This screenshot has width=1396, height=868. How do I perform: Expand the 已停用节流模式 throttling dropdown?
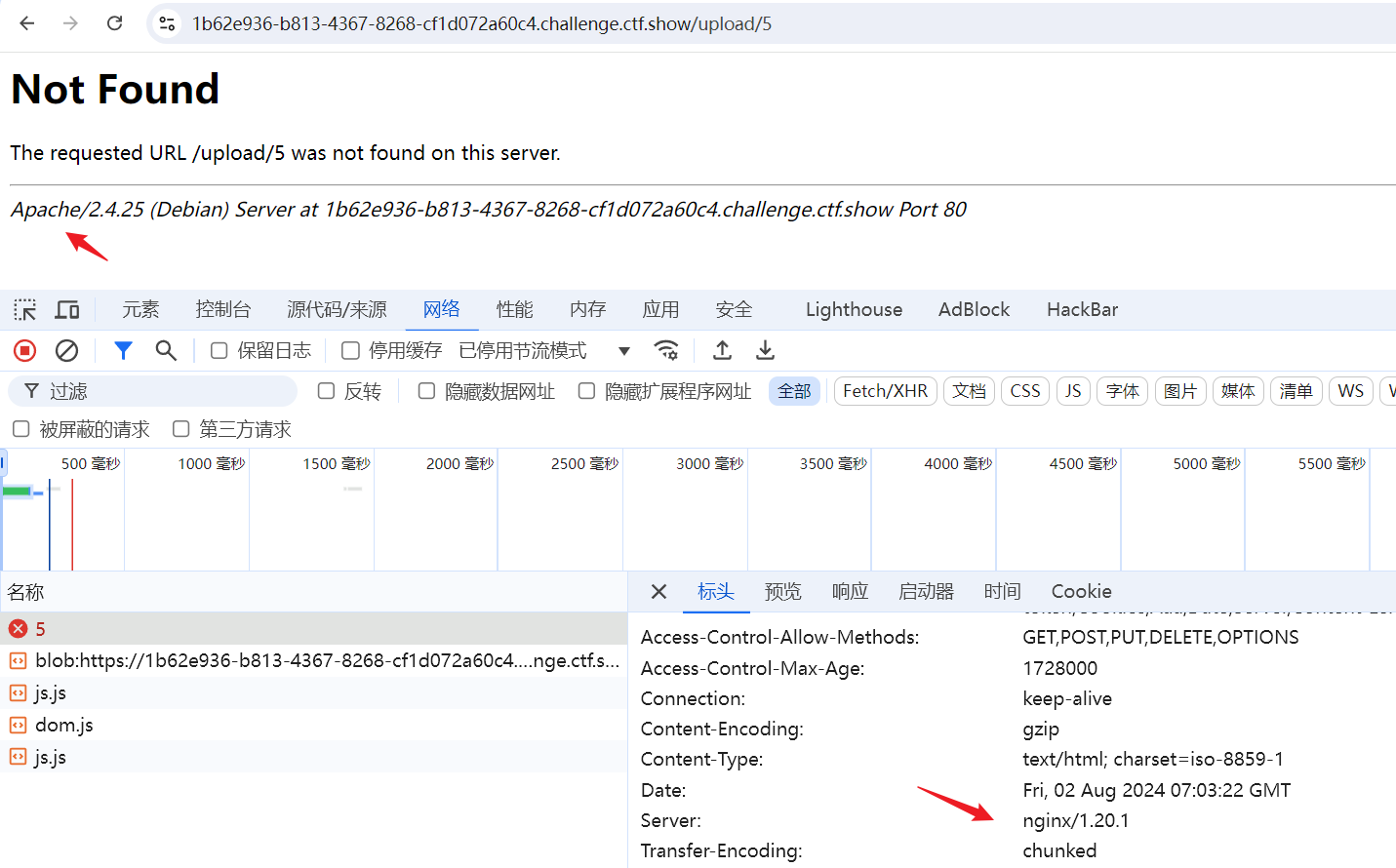click(x=624, y=351)
